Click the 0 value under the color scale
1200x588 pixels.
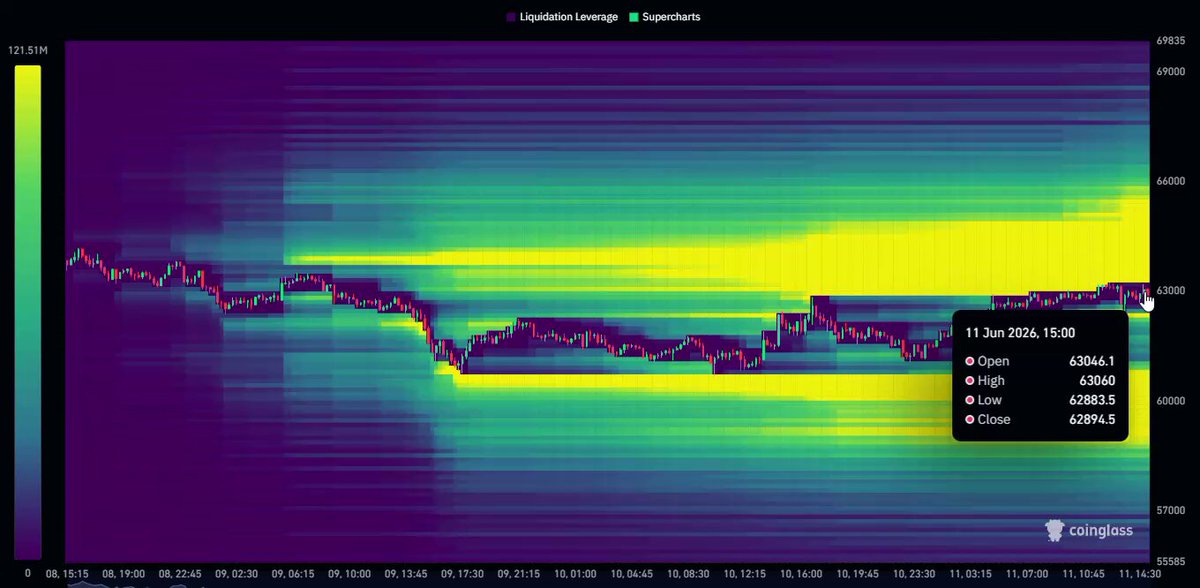coord(27,573)
